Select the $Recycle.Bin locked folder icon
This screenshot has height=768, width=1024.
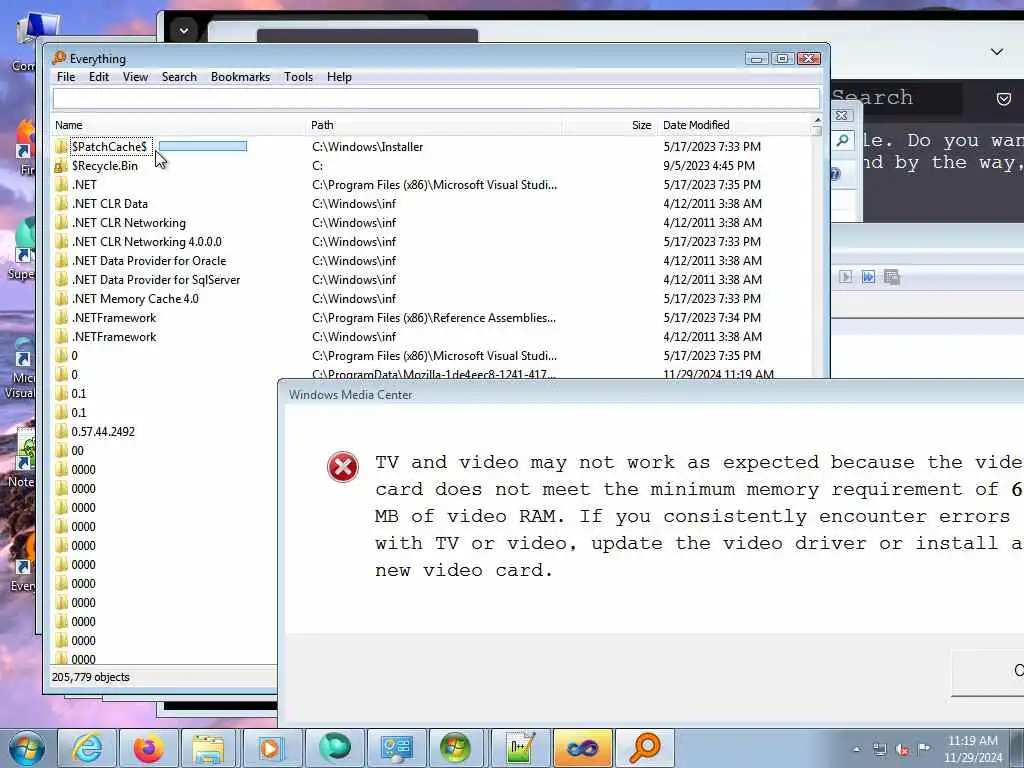(61, 165)
